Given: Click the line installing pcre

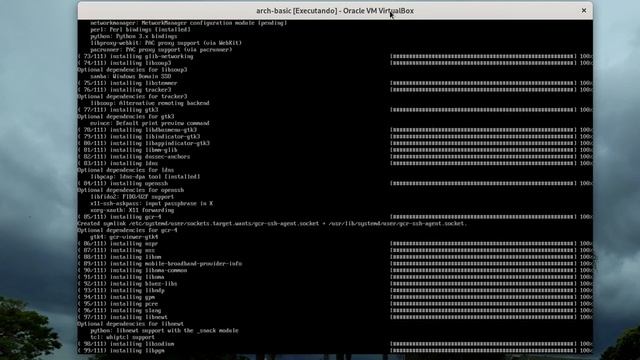Looking at the screenshot, I should 118,304.
